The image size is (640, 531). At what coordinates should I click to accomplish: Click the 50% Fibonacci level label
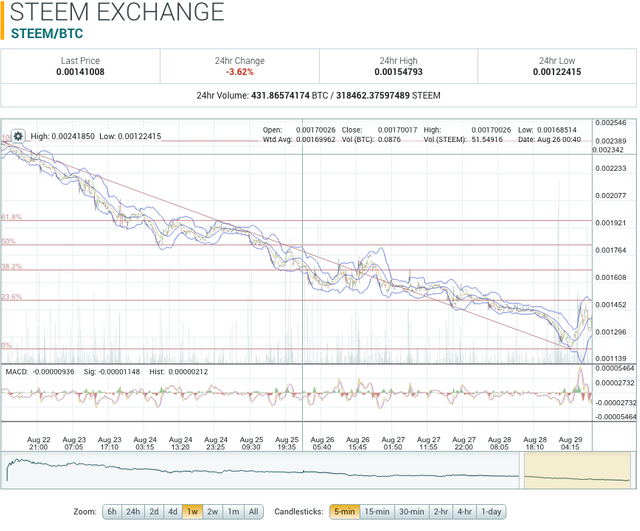[8, 241]
